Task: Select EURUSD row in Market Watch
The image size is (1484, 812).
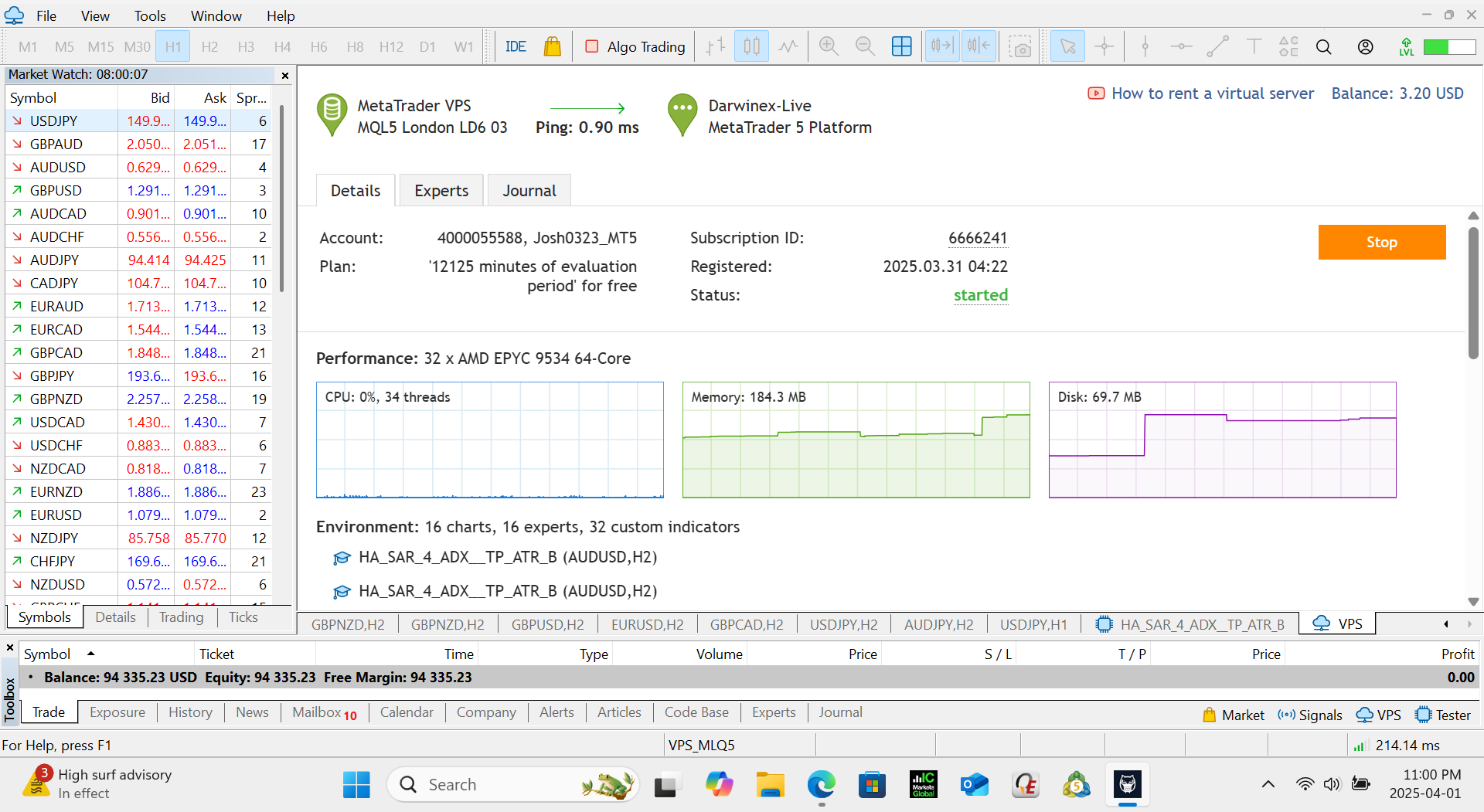Action: pyautogui.click(x=139, y=515)
